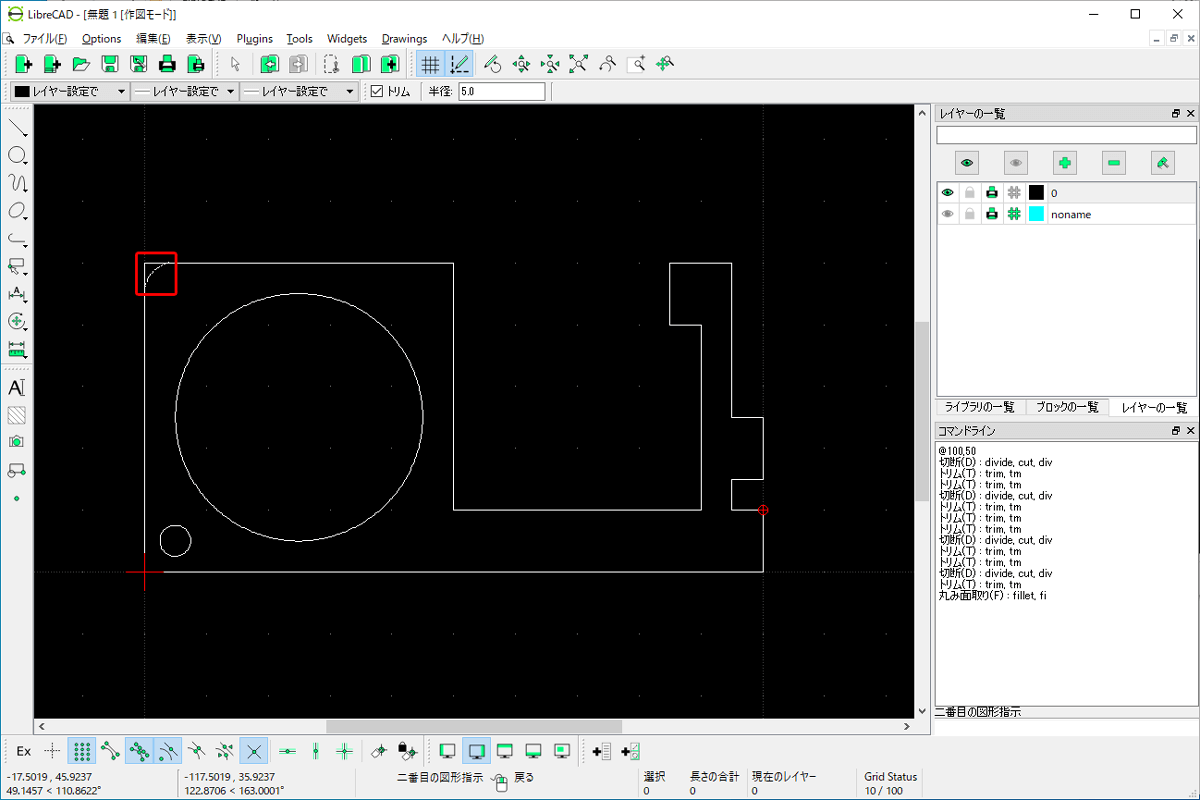Open the Options menu

click(x=101, y=39)
